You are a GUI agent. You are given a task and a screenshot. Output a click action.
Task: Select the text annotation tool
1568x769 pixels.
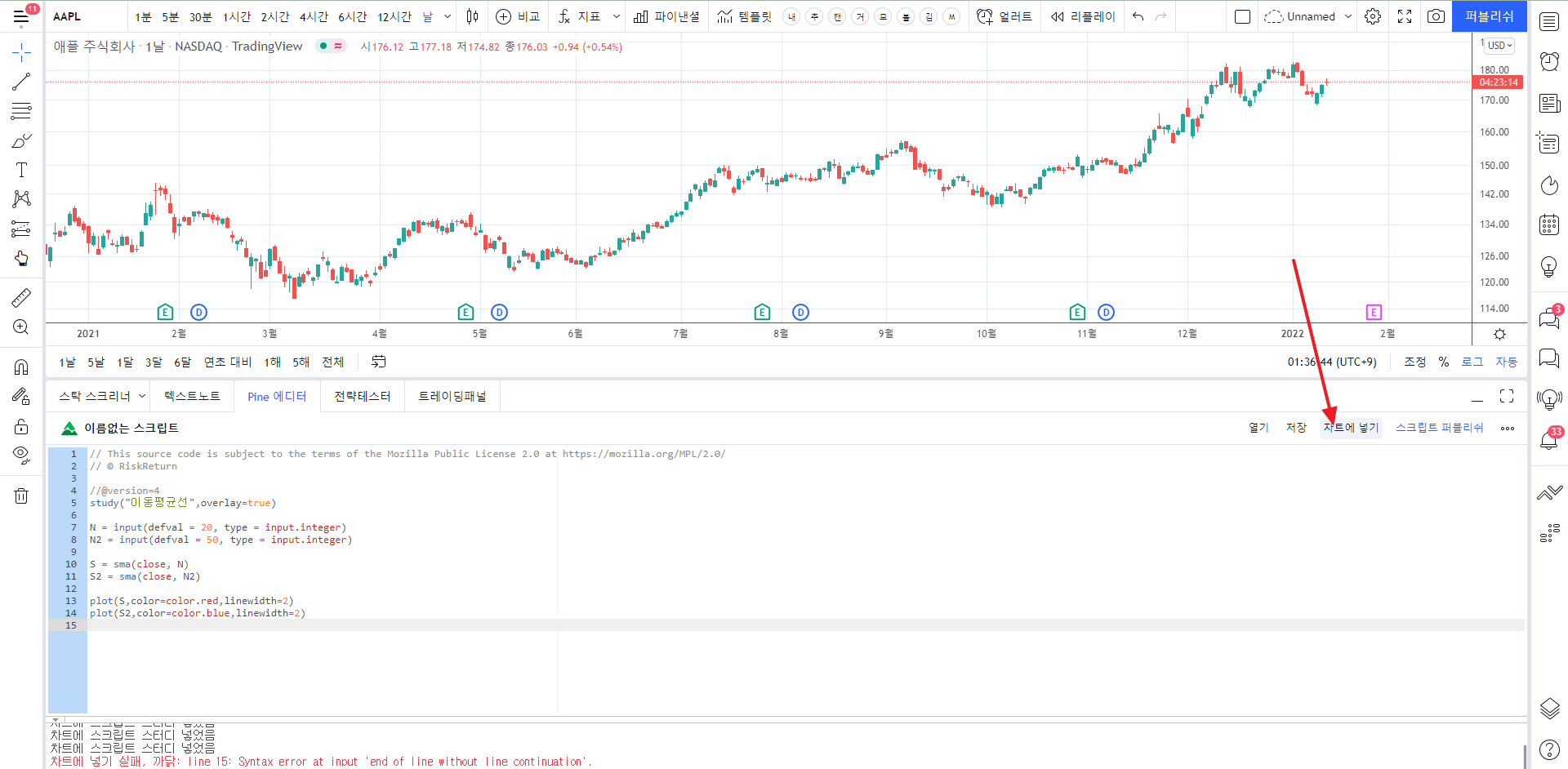pos(21,170)
